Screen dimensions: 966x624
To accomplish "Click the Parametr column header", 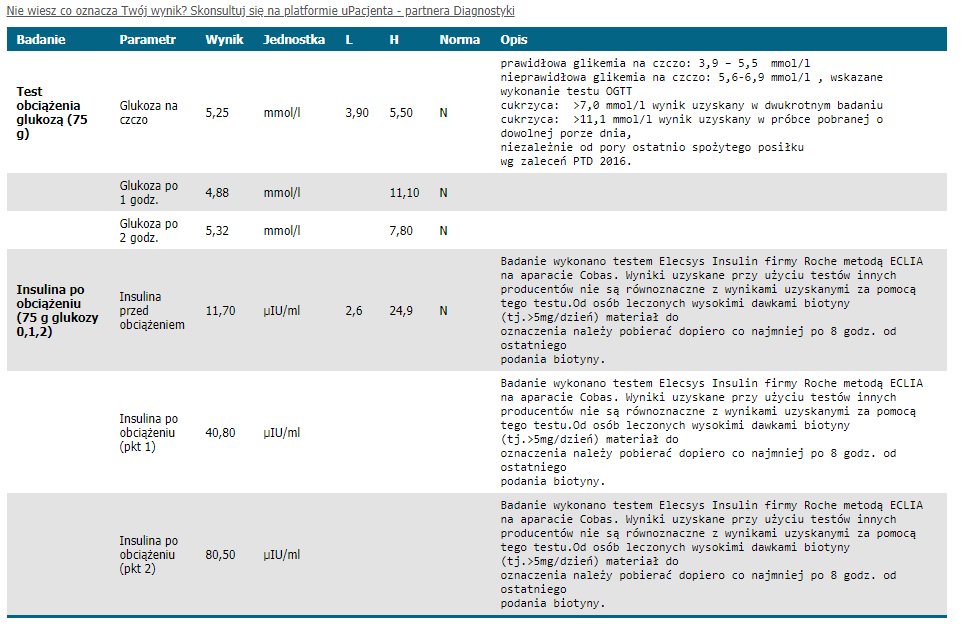I will (147, 40).
